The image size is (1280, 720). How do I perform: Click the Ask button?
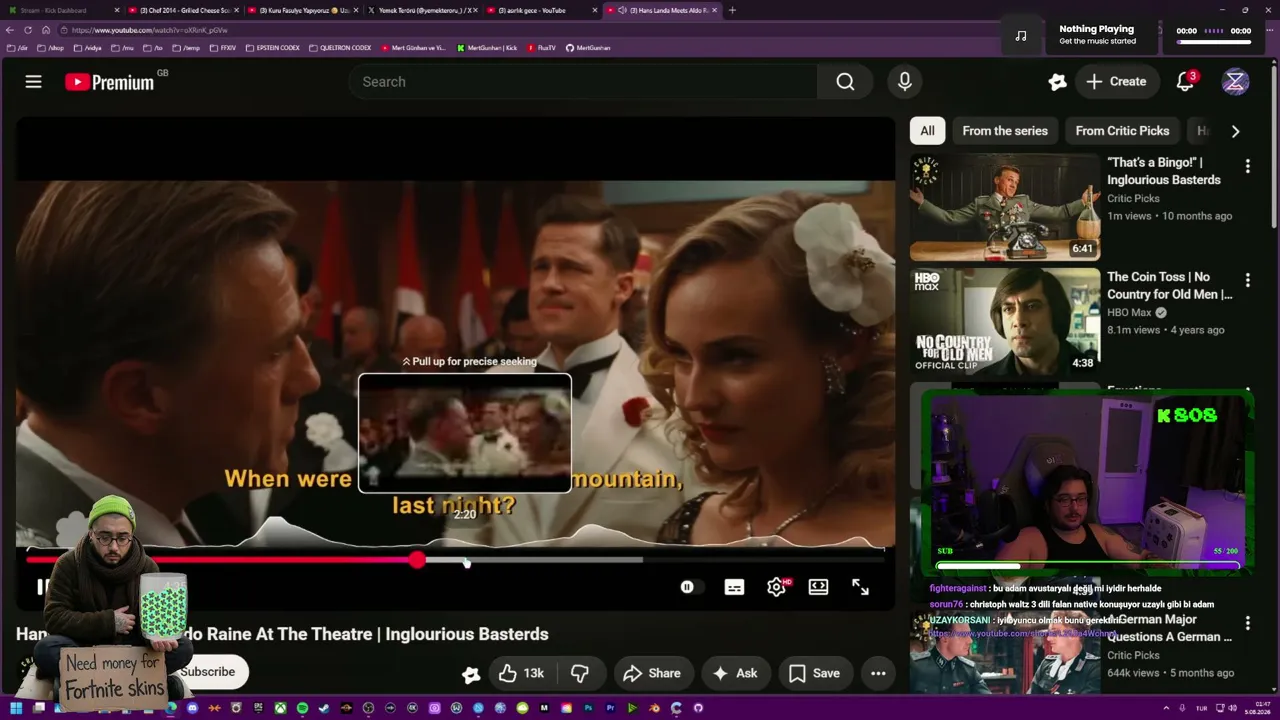pyautogui.click(x=735, y=673)
